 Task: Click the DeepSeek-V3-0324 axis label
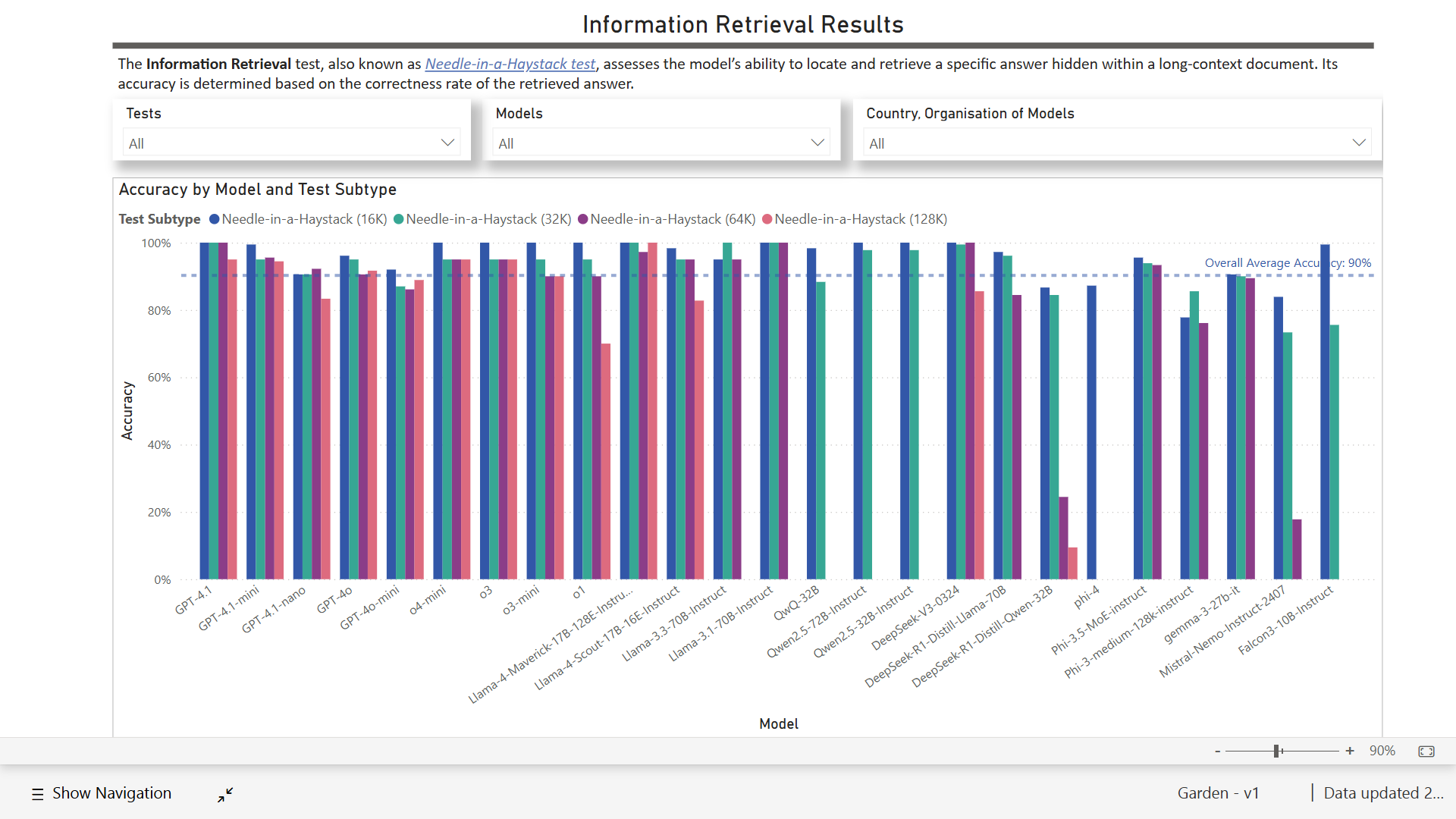(915, 618)
